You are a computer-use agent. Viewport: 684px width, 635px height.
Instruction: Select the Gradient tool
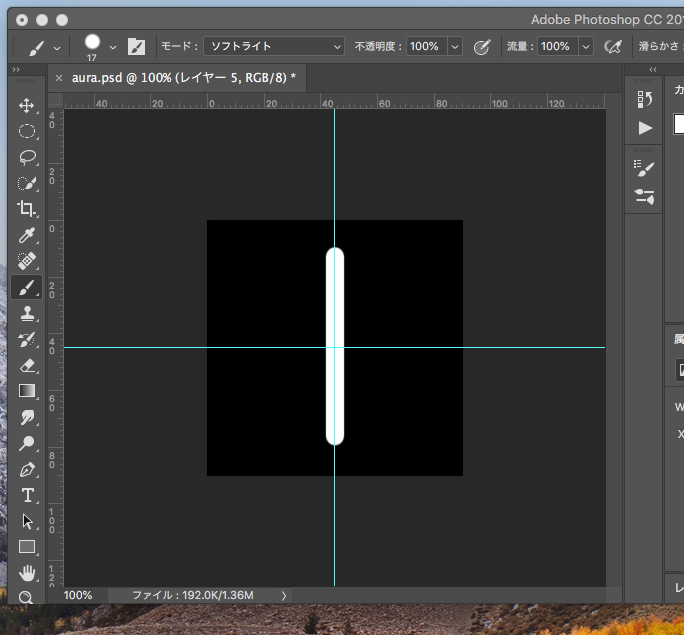coord(27,391)
